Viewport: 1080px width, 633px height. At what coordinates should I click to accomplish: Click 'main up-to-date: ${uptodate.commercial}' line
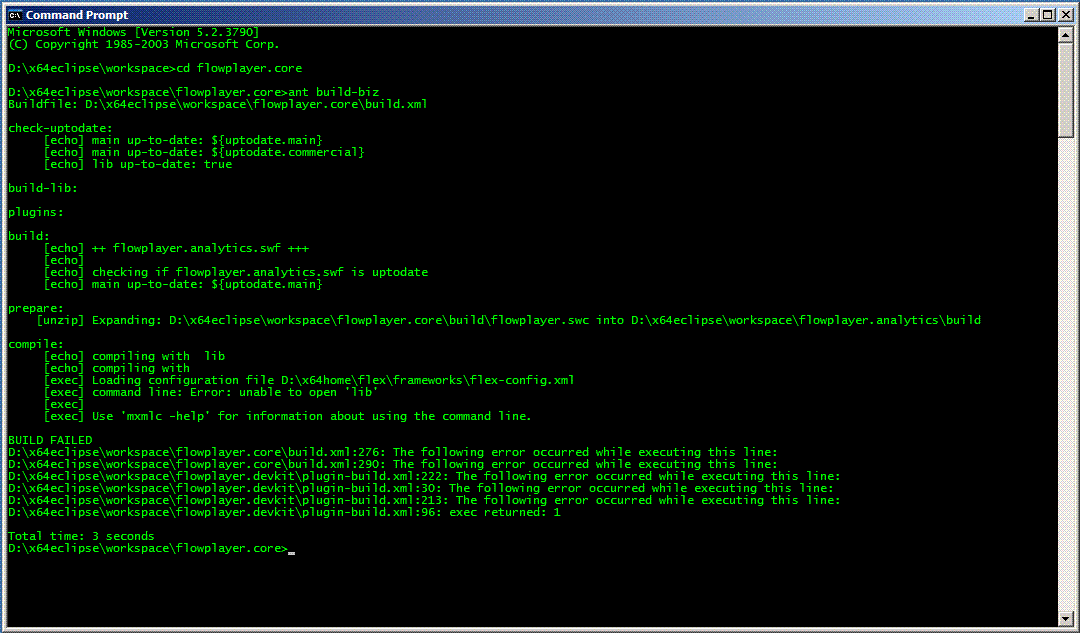(204, 152)
